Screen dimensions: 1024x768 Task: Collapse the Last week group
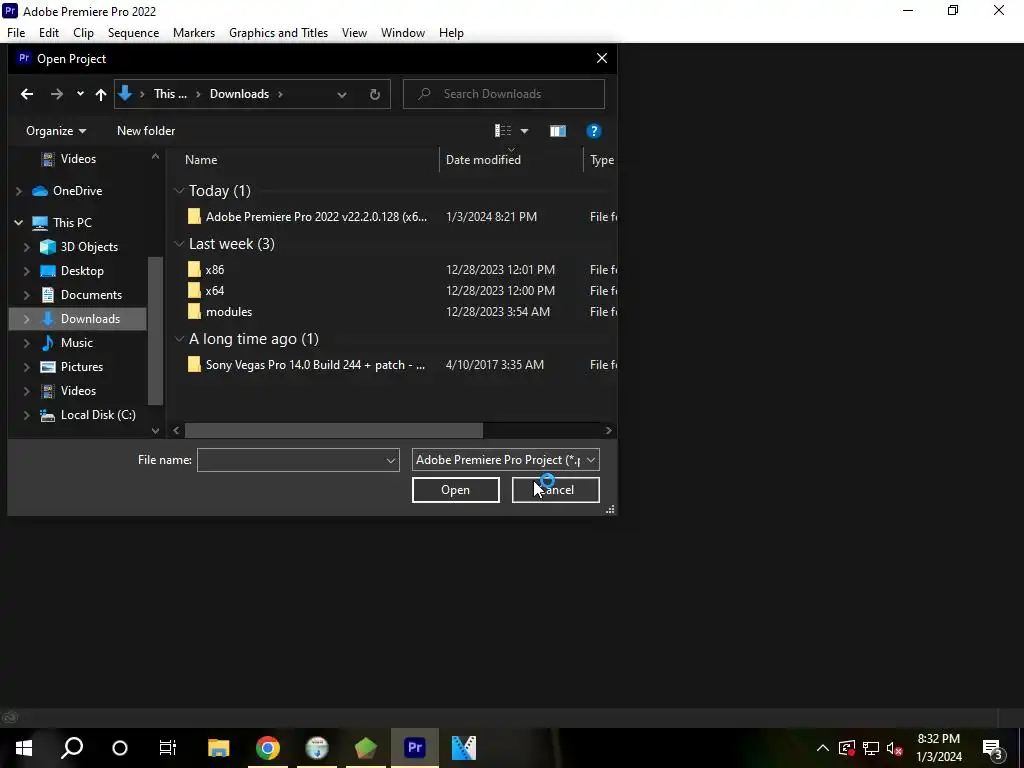[179, 244]
